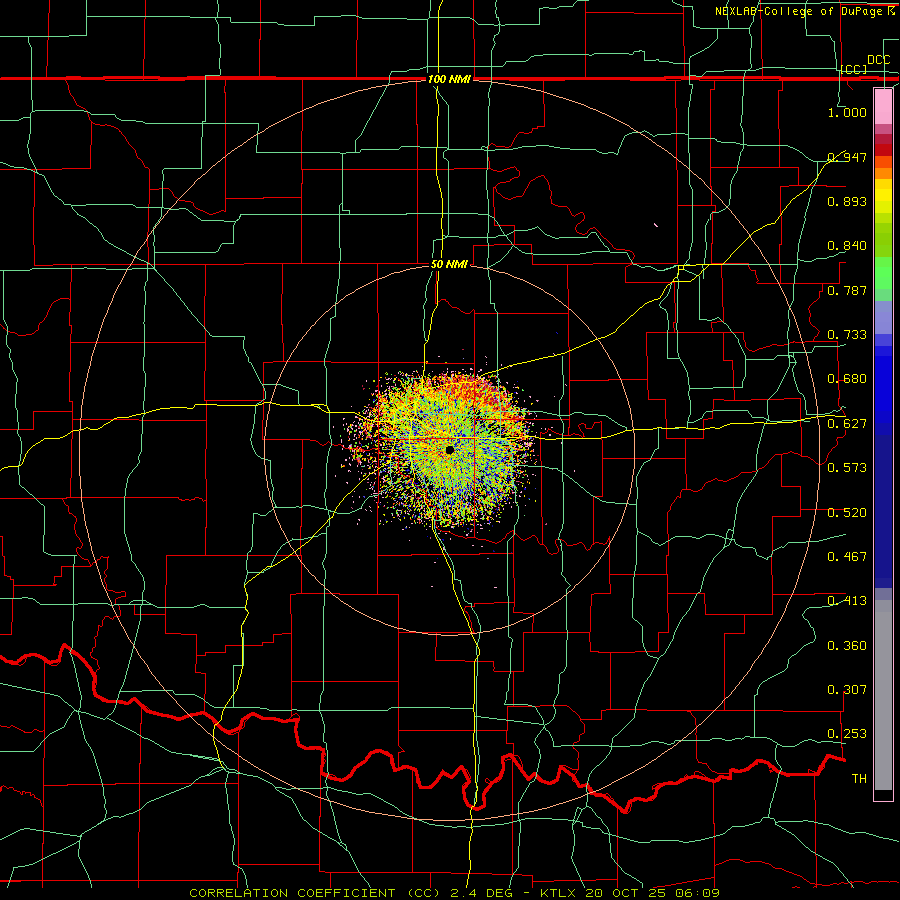Click the 0.307 color scale value
900x900 pixels.
coord(847,690)
